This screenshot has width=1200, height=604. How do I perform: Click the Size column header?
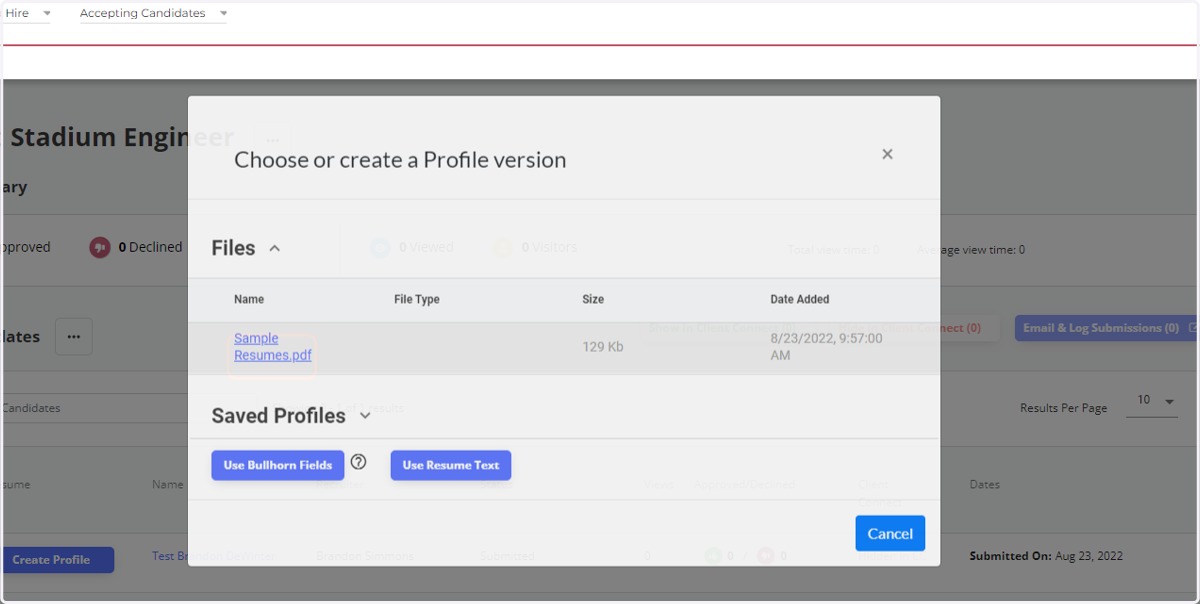click(x=593, y=299)
